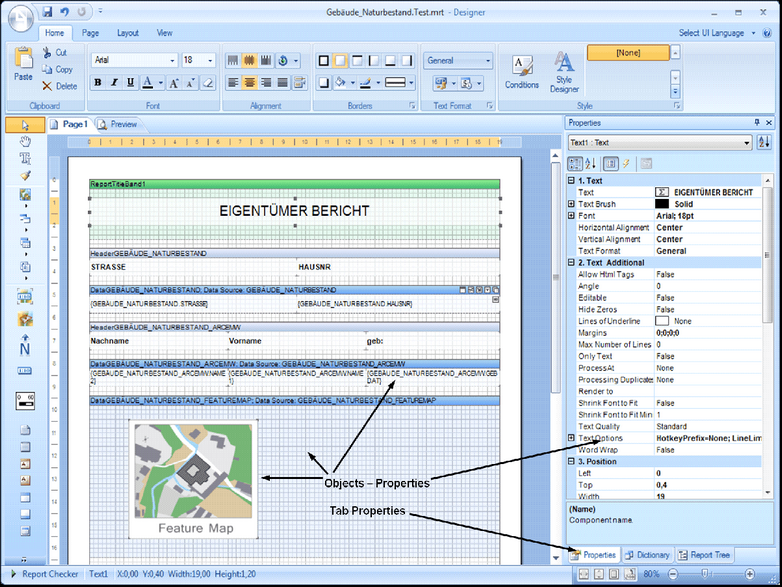Show the events tab lightning icon

click(x=626, y=163)
